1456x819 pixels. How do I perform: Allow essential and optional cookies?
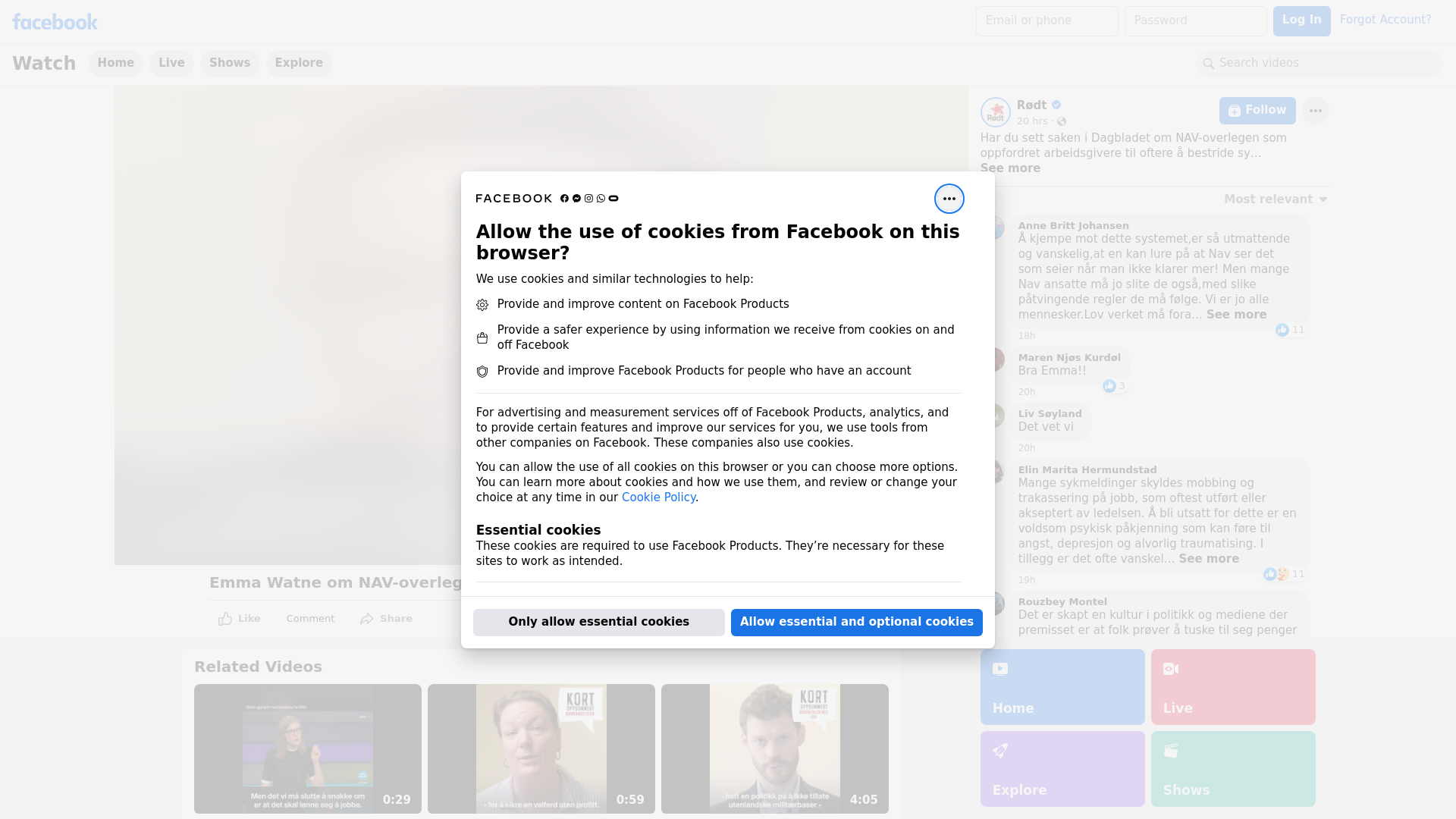pyautogui.click(x=856, y=622)
